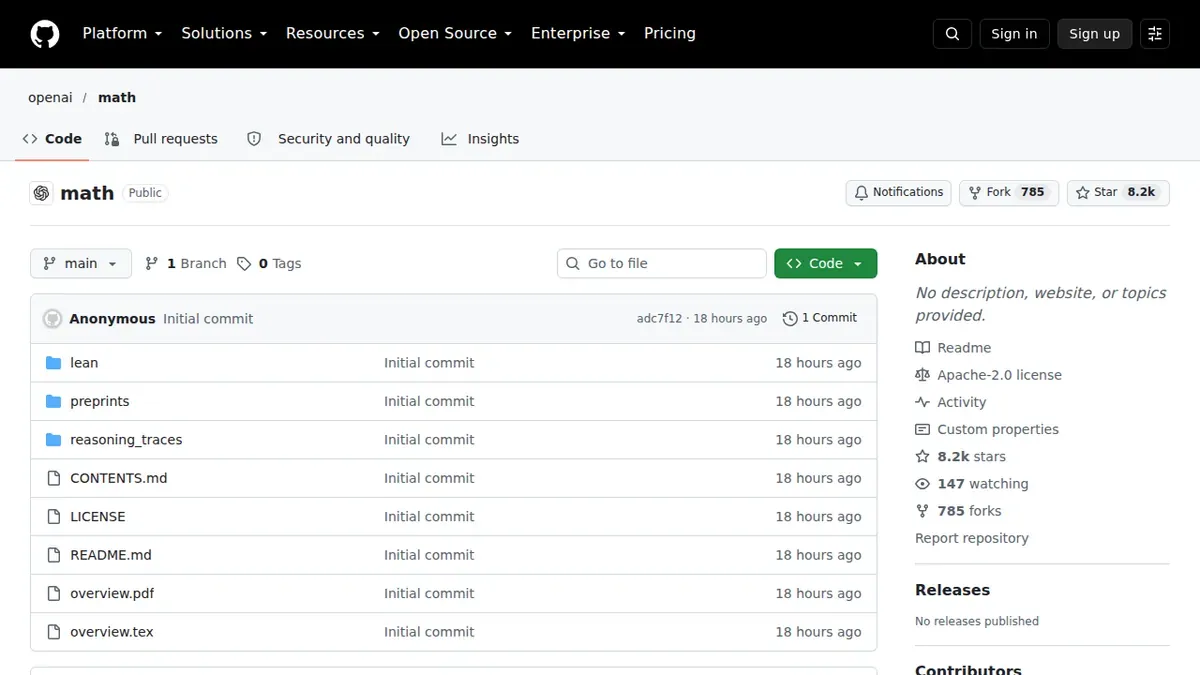Star the math repository

point(1118,193)
